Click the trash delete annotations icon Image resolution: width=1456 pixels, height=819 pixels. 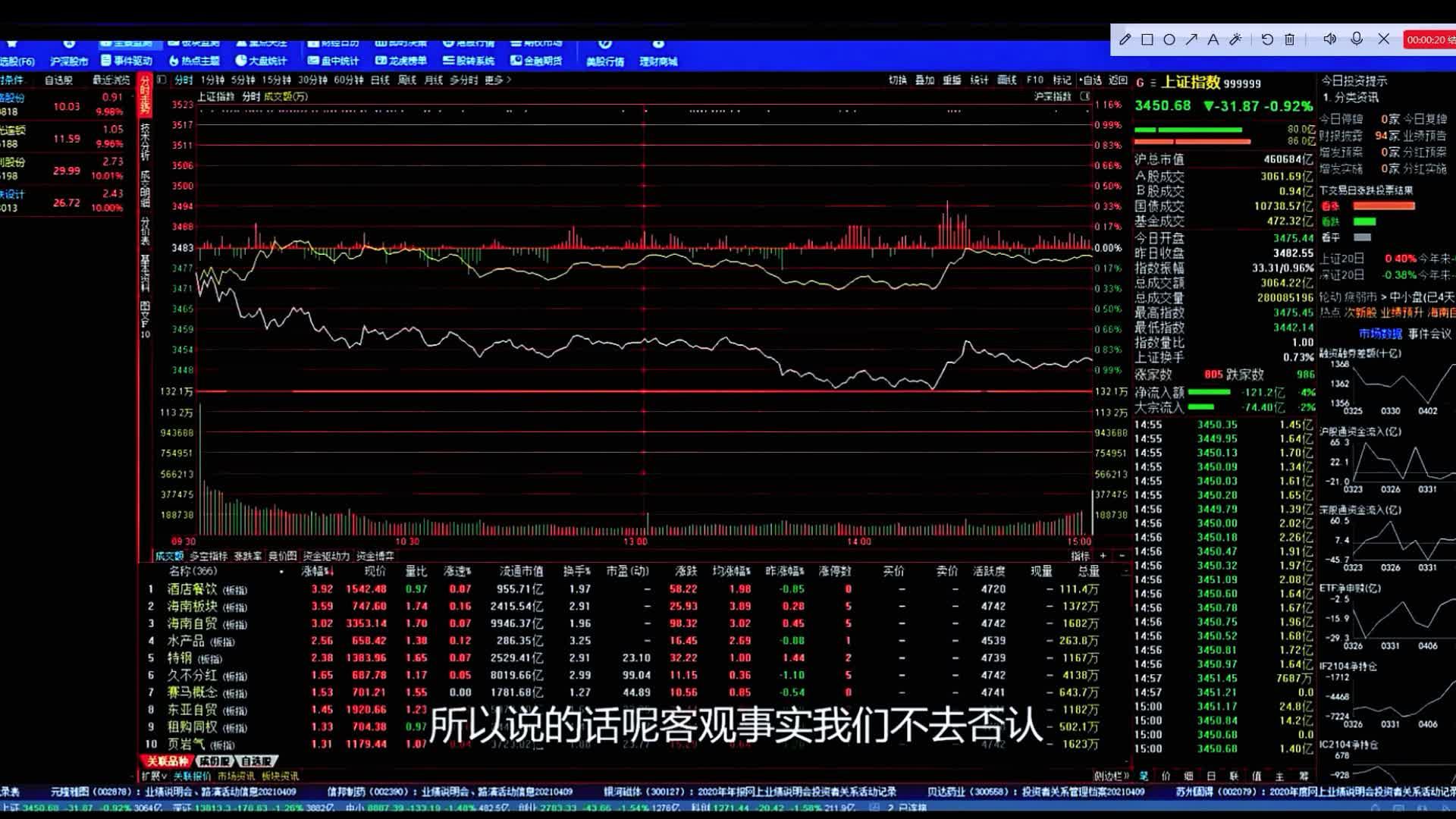1289,39
